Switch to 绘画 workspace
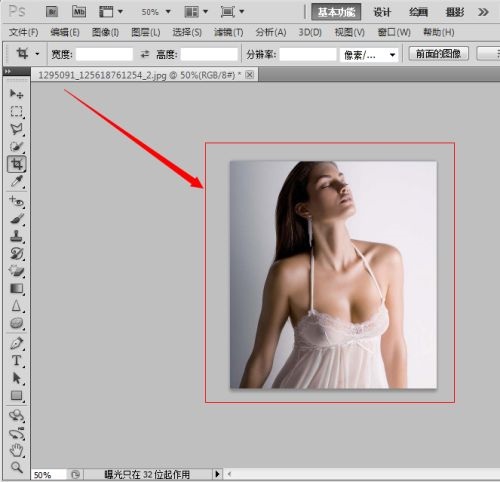This screenshot has width=500, height=482. 418,12
